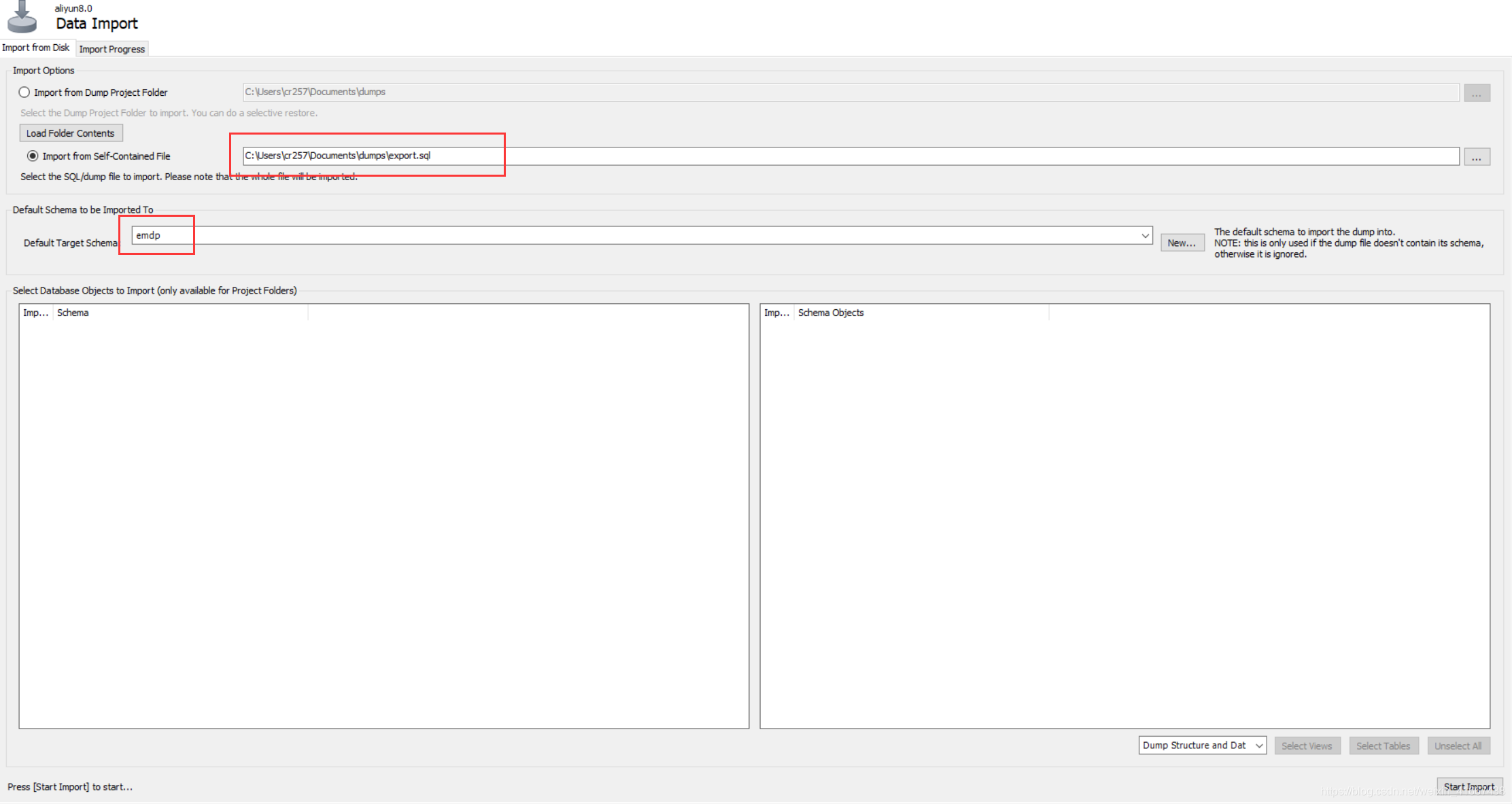The image size is (1512, 804).
Task: Select Import from Dump Project Folder
Action: tap(24, 92)
